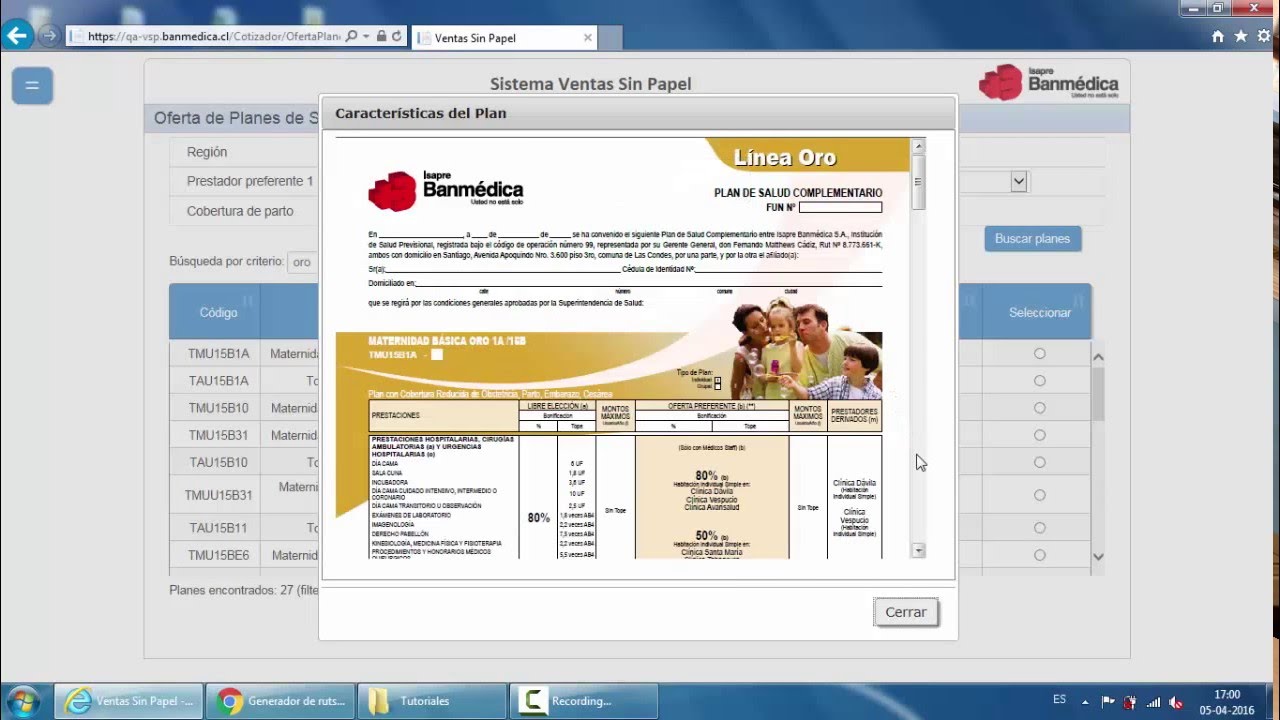Image resolution: width=1280 pixels, height=720 pixels.
Task: Click the TMU15BE6 code cell
Action: (218, 554)
